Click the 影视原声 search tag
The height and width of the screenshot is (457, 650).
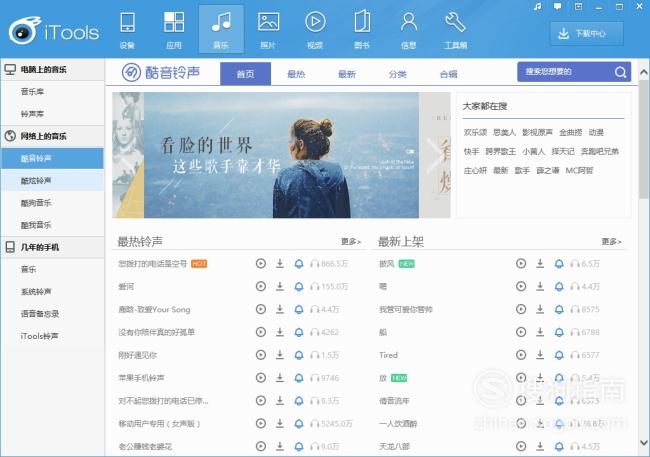coord(537,133)
